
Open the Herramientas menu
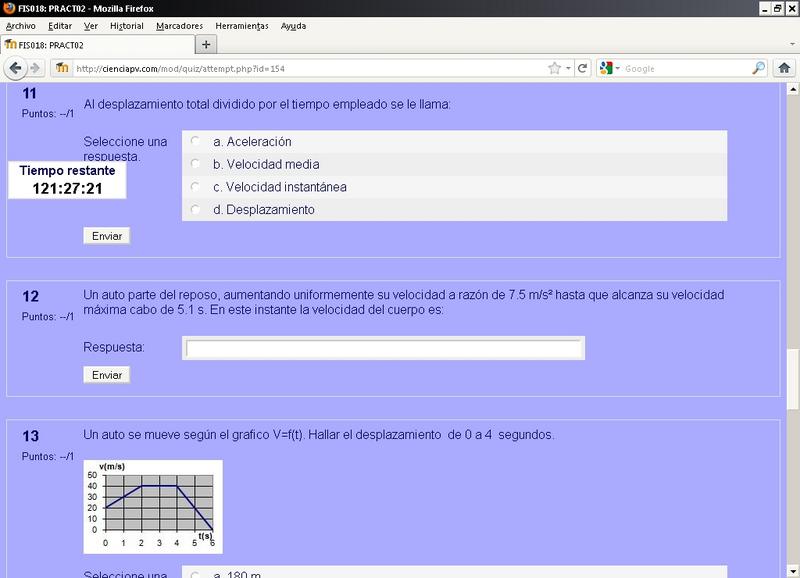tap(242, 25)
